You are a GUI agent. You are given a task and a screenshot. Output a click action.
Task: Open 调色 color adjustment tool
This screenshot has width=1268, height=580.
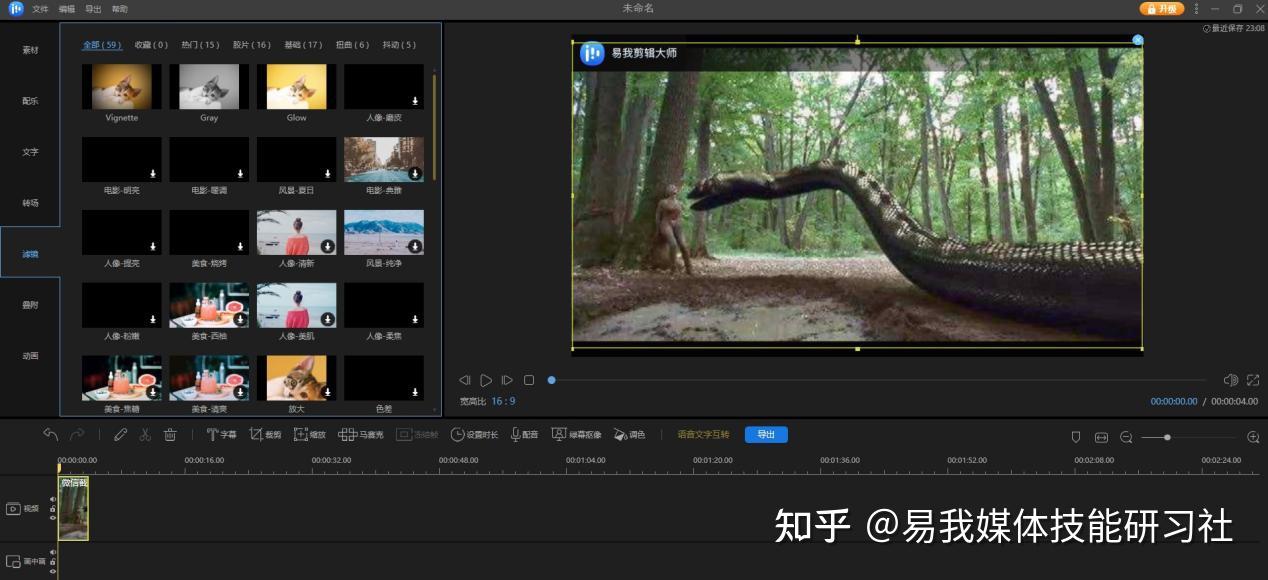click(630, 435)
